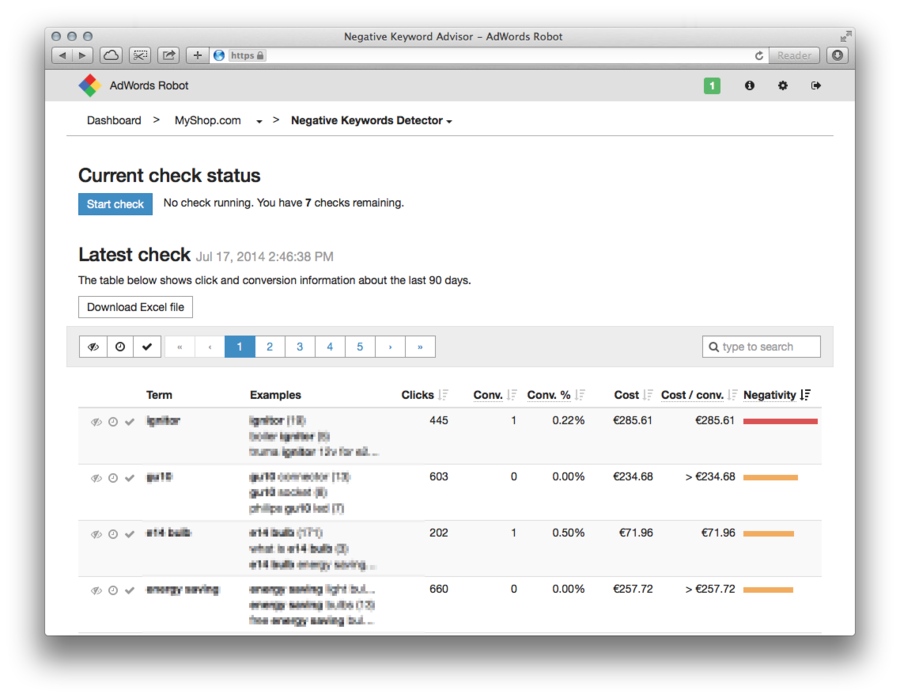Viewport: 900px width, 698px height.
Task: Mark the e14 bulb row as checked
Action: [x=130, y=534]
